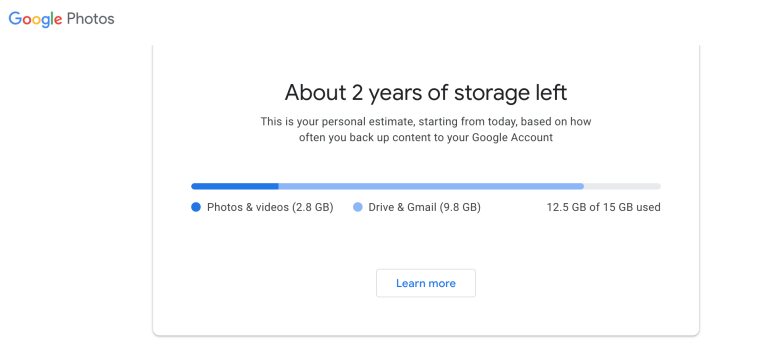This screenshot has height=360, width=768.
Task: Click the 'This is your personal estimate' text line
Action: pyautogui.click(x=426, y=121)
